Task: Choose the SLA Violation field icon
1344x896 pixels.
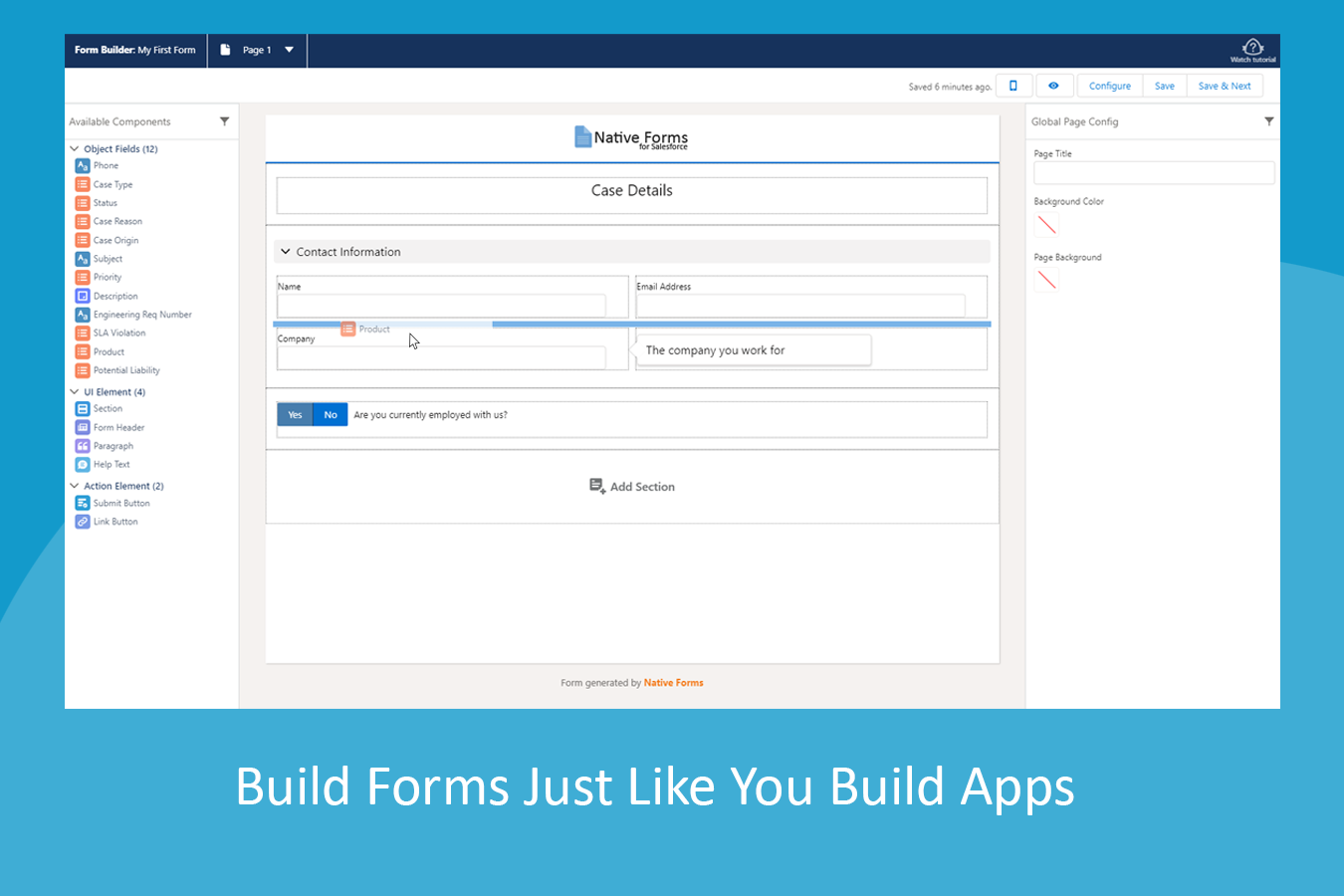Action: tap(83, 333)
